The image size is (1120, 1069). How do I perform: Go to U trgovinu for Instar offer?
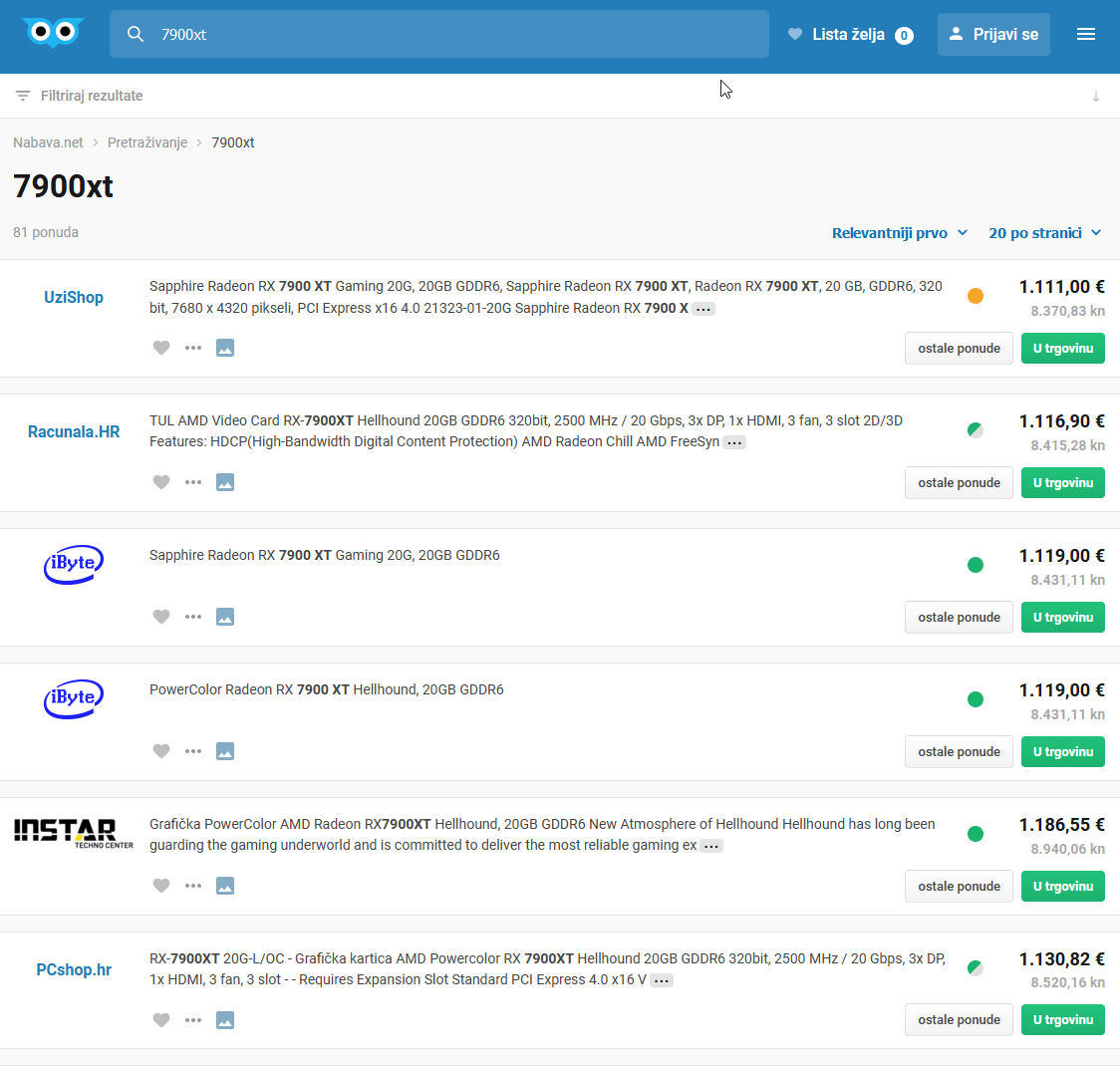(x=1063, y=886)
